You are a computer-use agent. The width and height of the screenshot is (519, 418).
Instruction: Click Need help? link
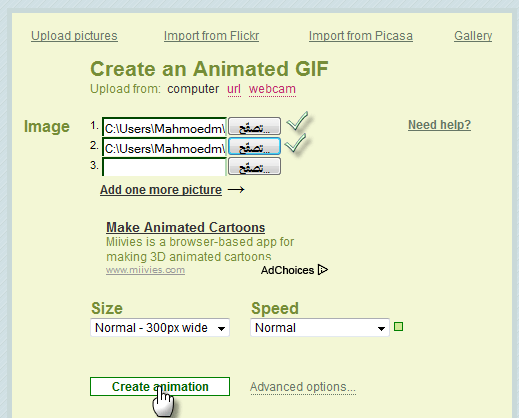click(439, 125)
